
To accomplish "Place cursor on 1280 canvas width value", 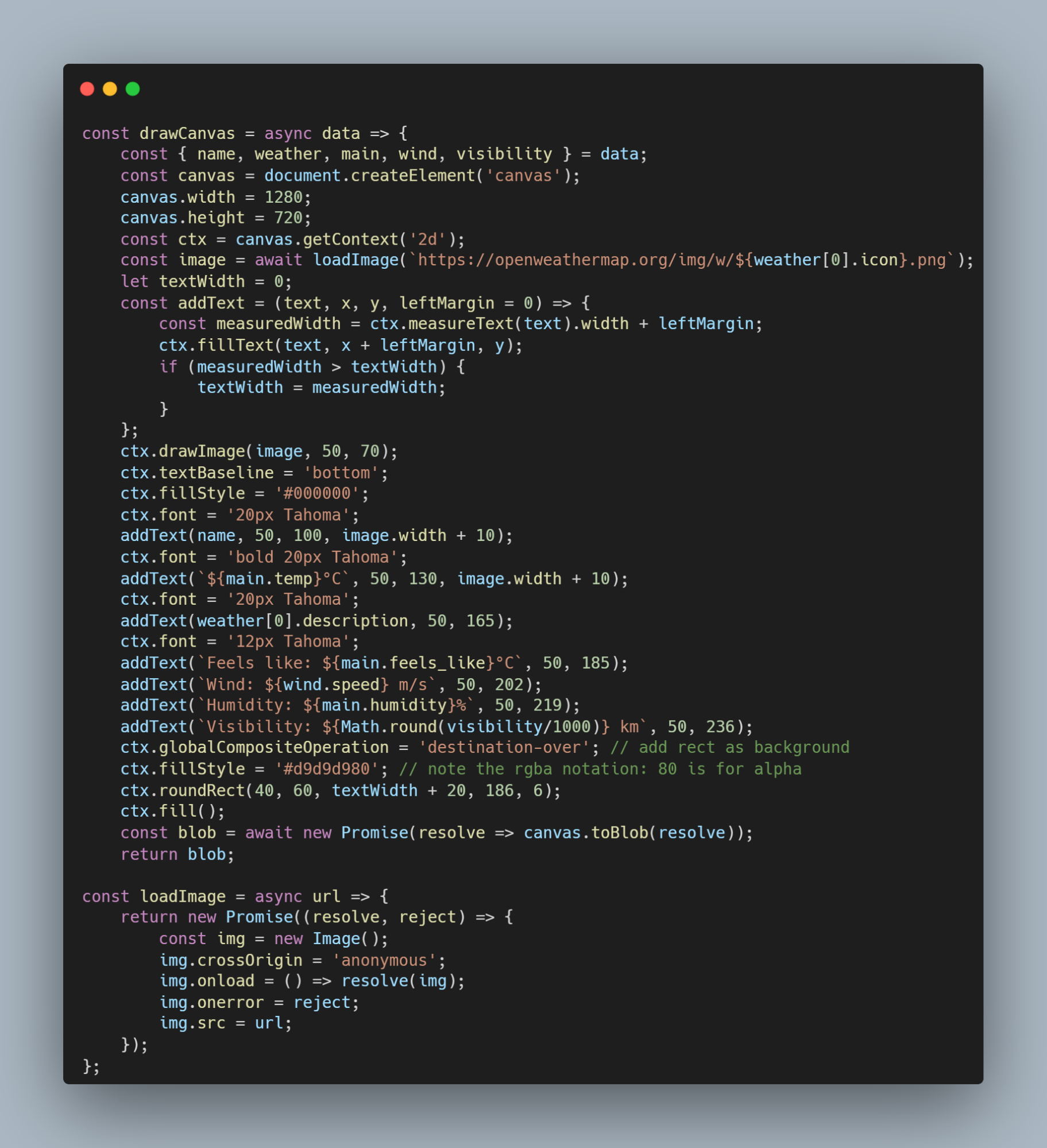I will (x=283, y=197).
